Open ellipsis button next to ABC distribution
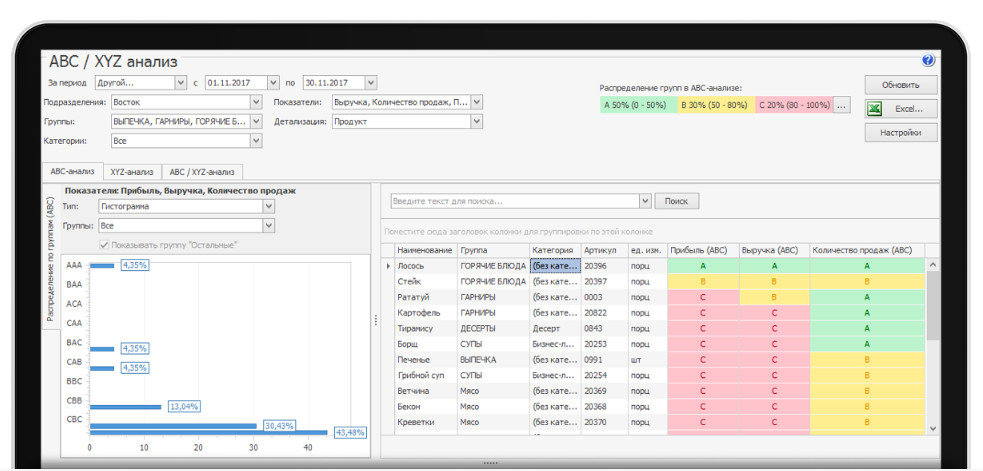This screenshot has width=983, height=471. point(841,104)
